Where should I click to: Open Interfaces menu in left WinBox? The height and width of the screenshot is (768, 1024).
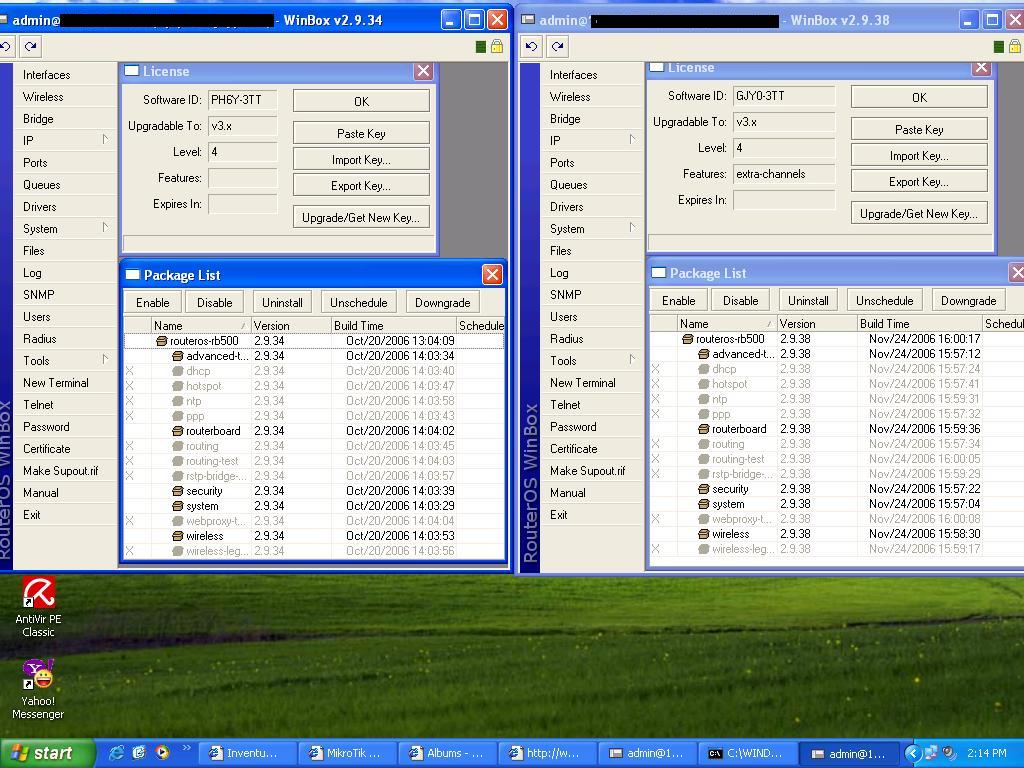pos(65,74)
